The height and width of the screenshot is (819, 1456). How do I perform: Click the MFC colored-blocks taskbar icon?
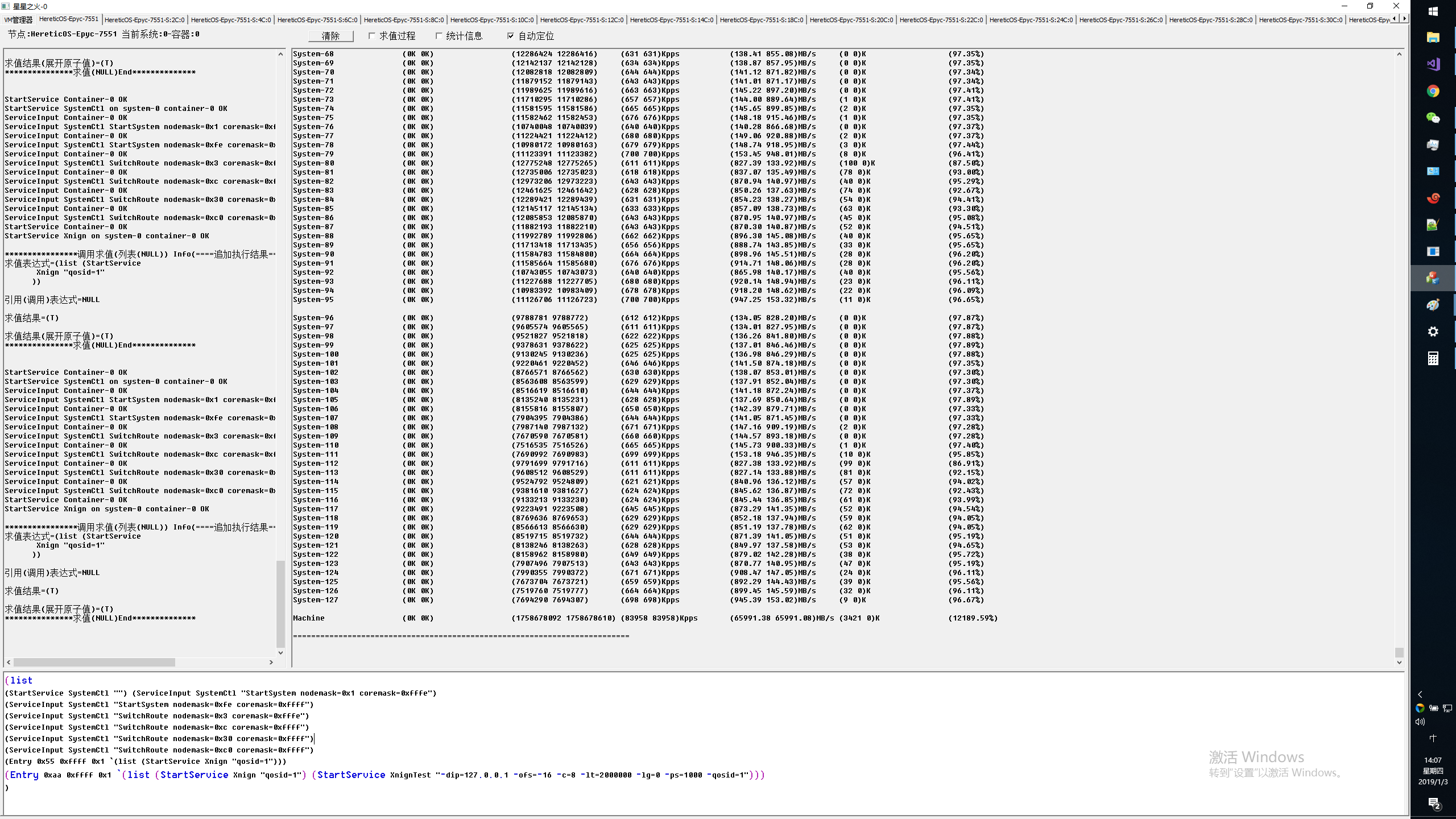click(x=1433, y=278)
